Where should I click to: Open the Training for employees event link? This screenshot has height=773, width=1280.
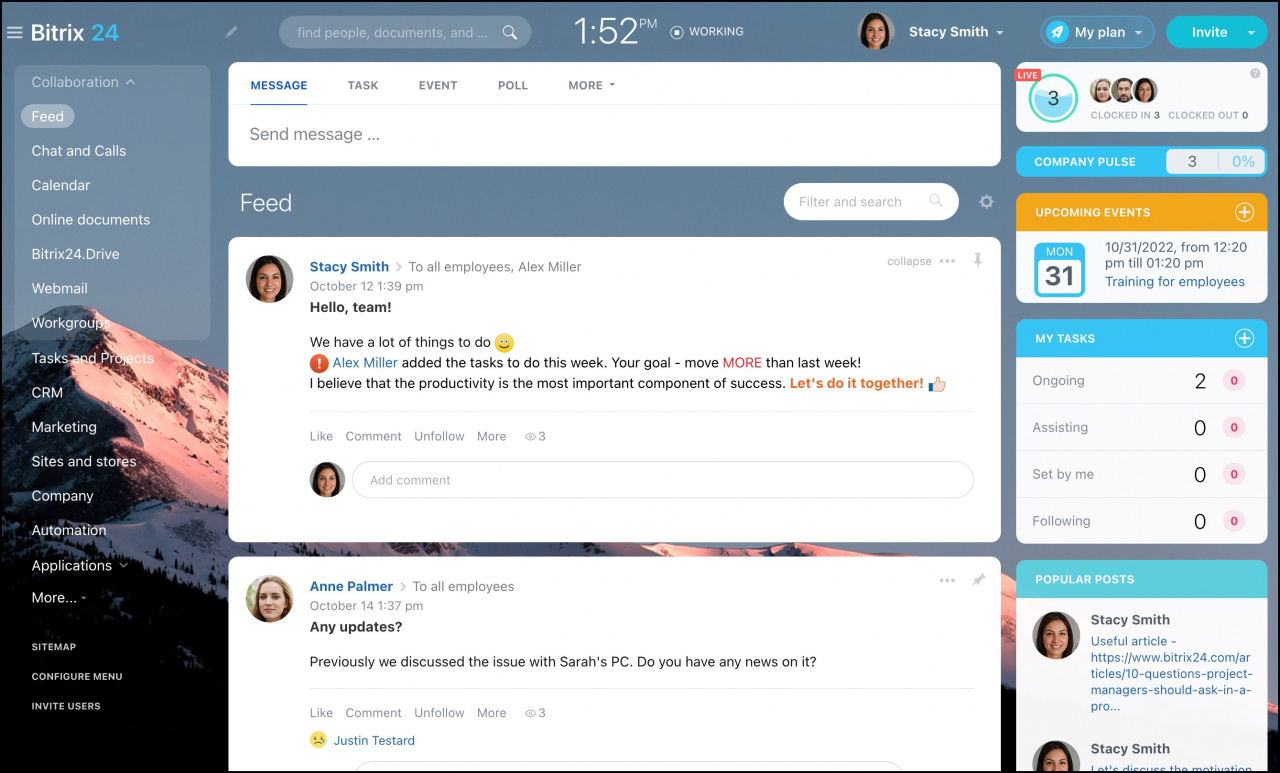point(1175,281)
